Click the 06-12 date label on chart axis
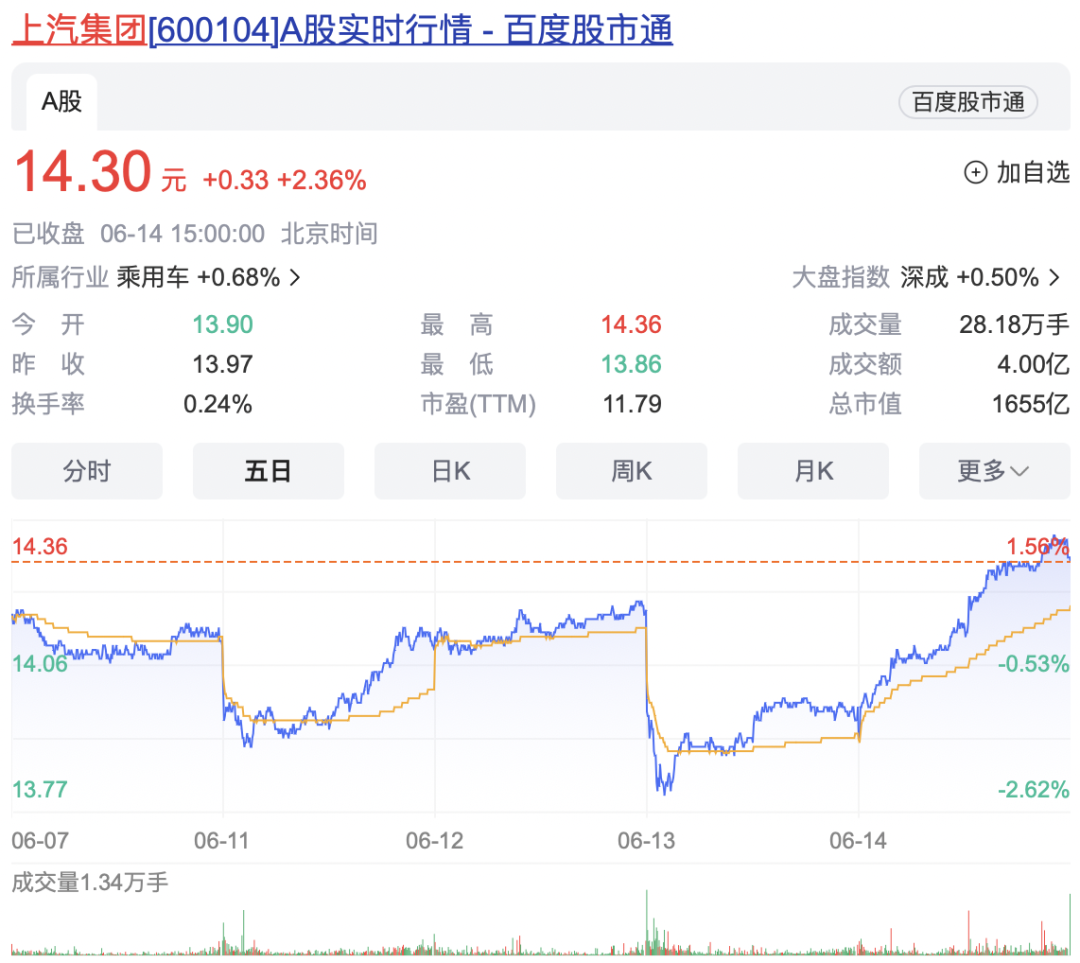This screenshot has width=1080, height=963. coord(435,841)
